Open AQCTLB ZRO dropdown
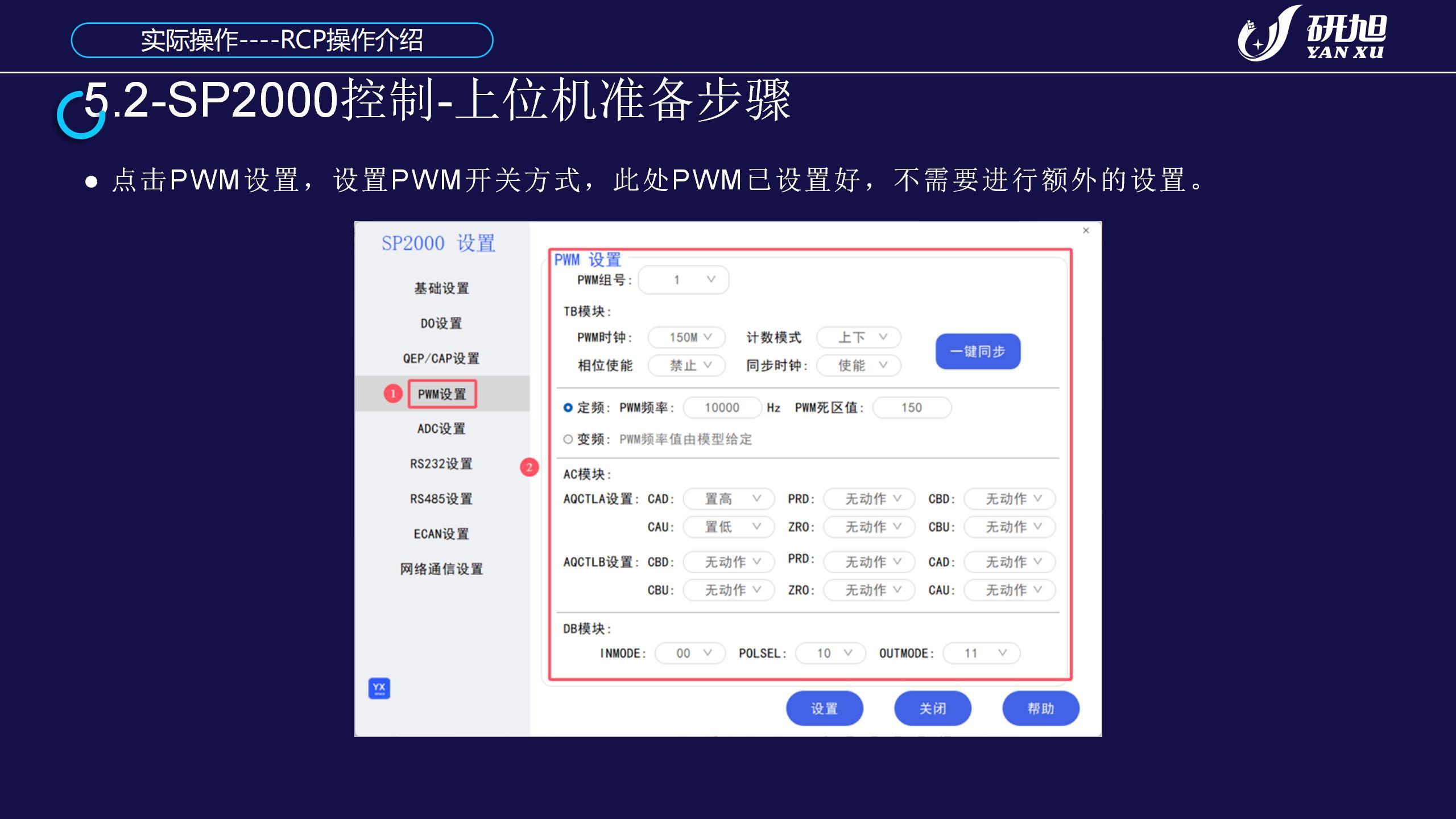1456x819 pixels. coord(869,590)
